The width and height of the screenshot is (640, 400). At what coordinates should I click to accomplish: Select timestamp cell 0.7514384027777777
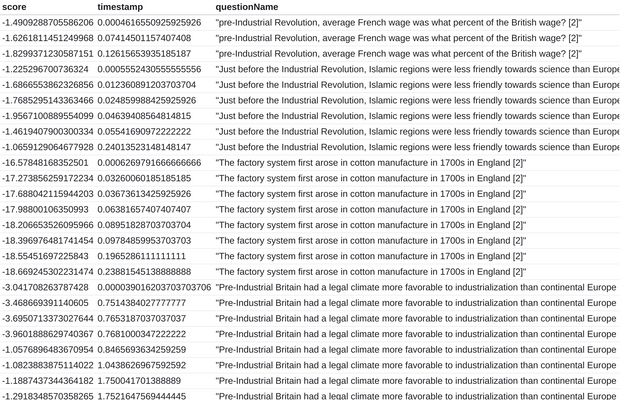(x=142, y=303)
